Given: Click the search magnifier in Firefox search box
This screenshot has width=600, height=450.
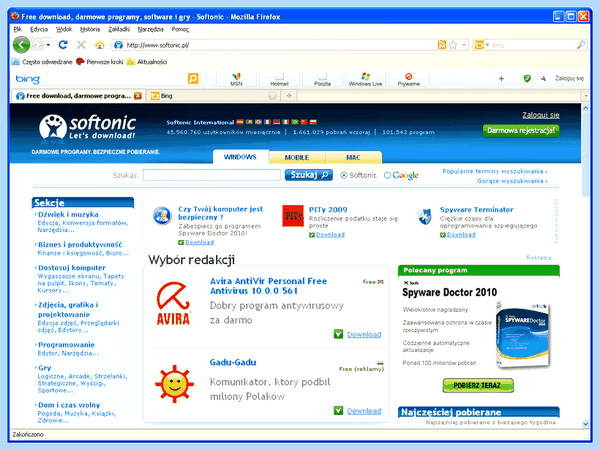Looking at the screenshot, I should click(581, 45).
